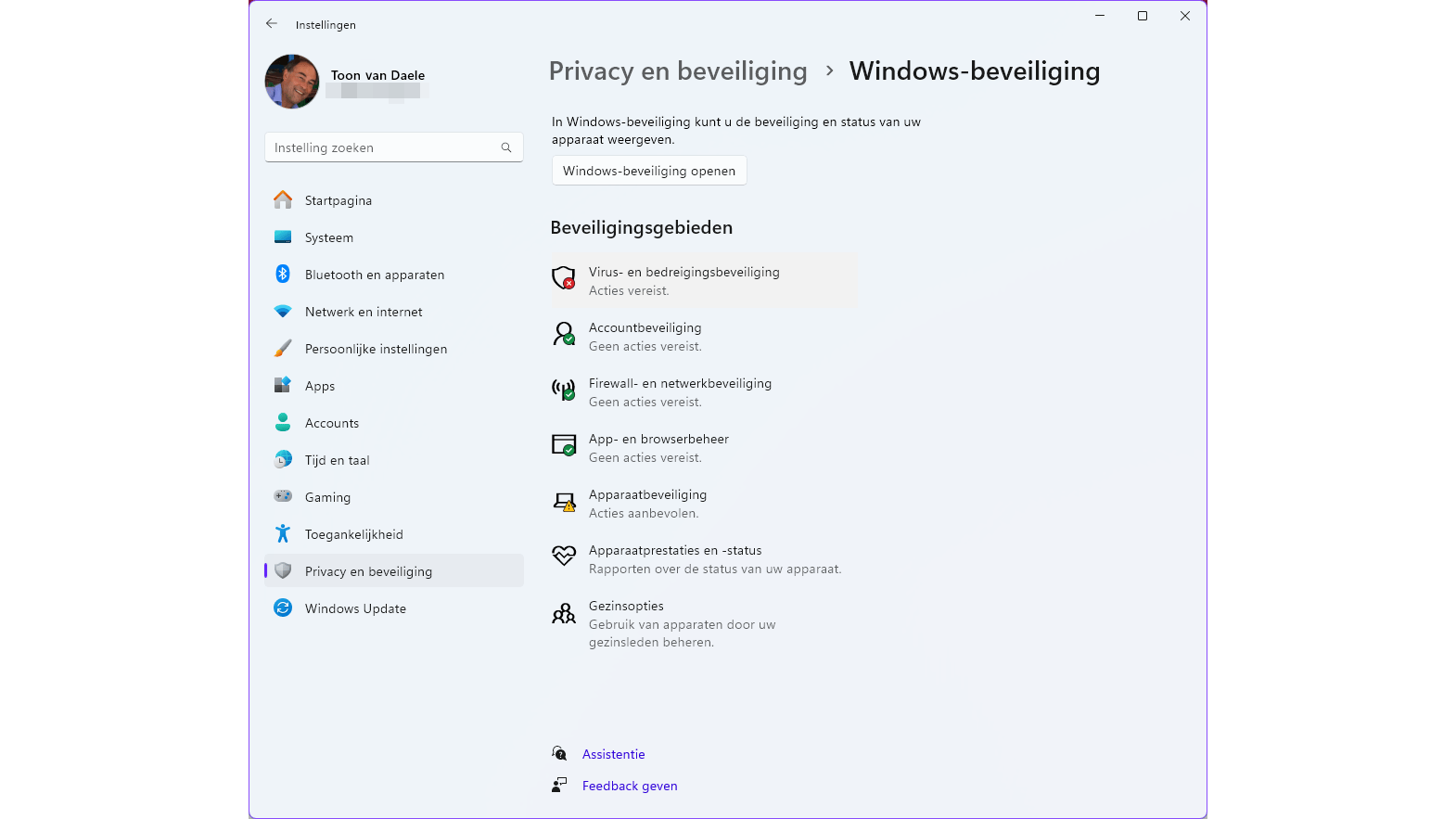Click the Apparaatbeveiliging laptop warning icon
The width and height of the screenshot is (1456, 819).
click(x=564, y=502)
